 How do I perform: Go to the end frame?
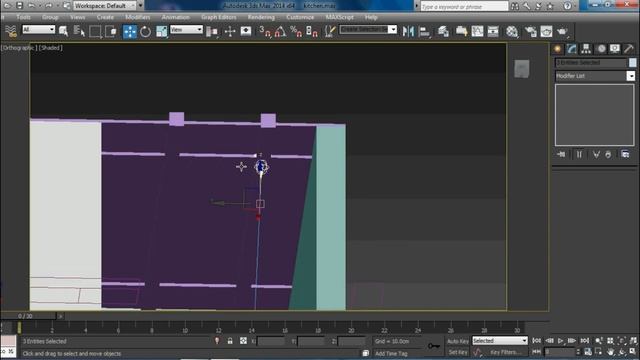point(584,340)
